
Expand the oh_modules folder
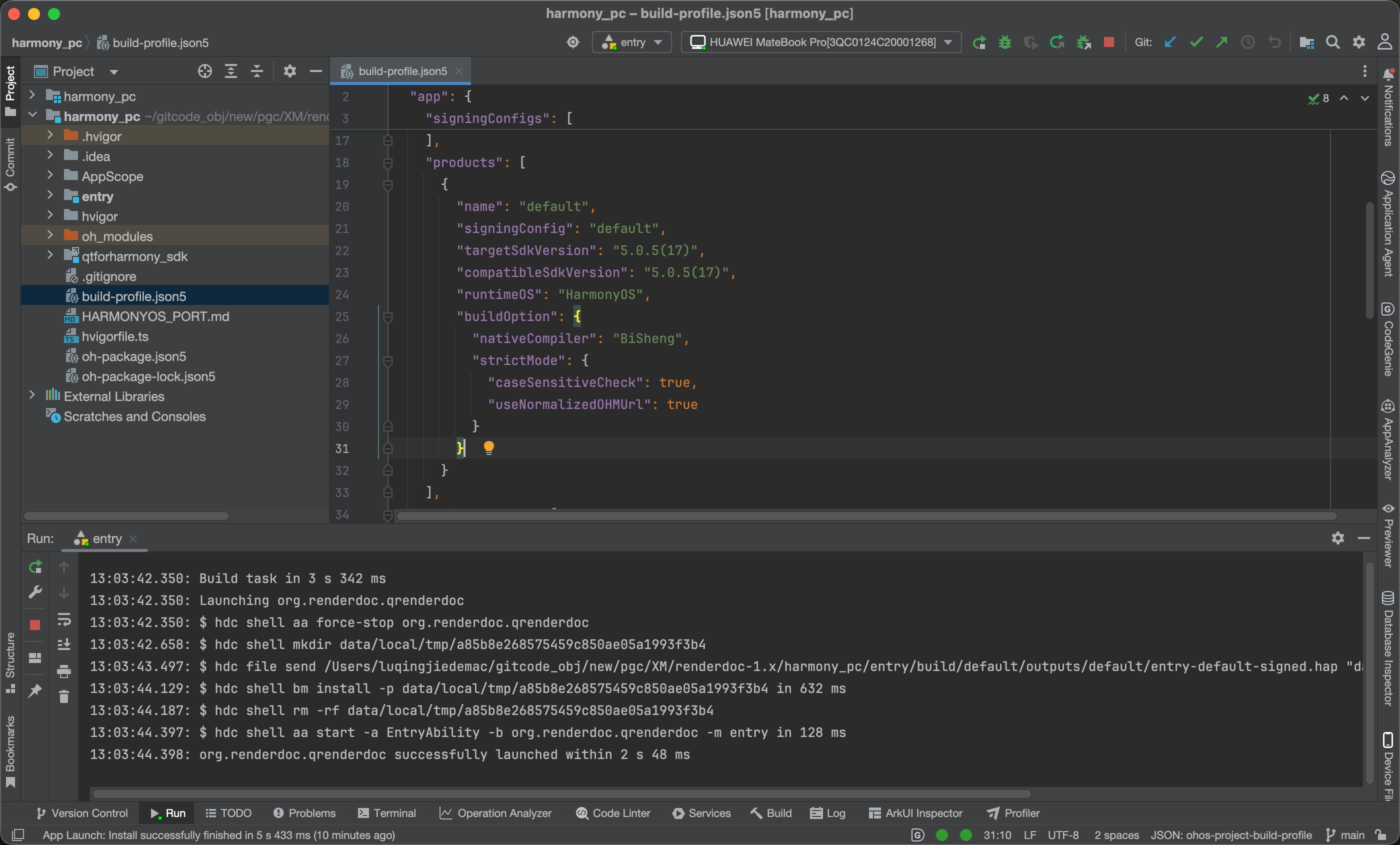click(50, 235)
